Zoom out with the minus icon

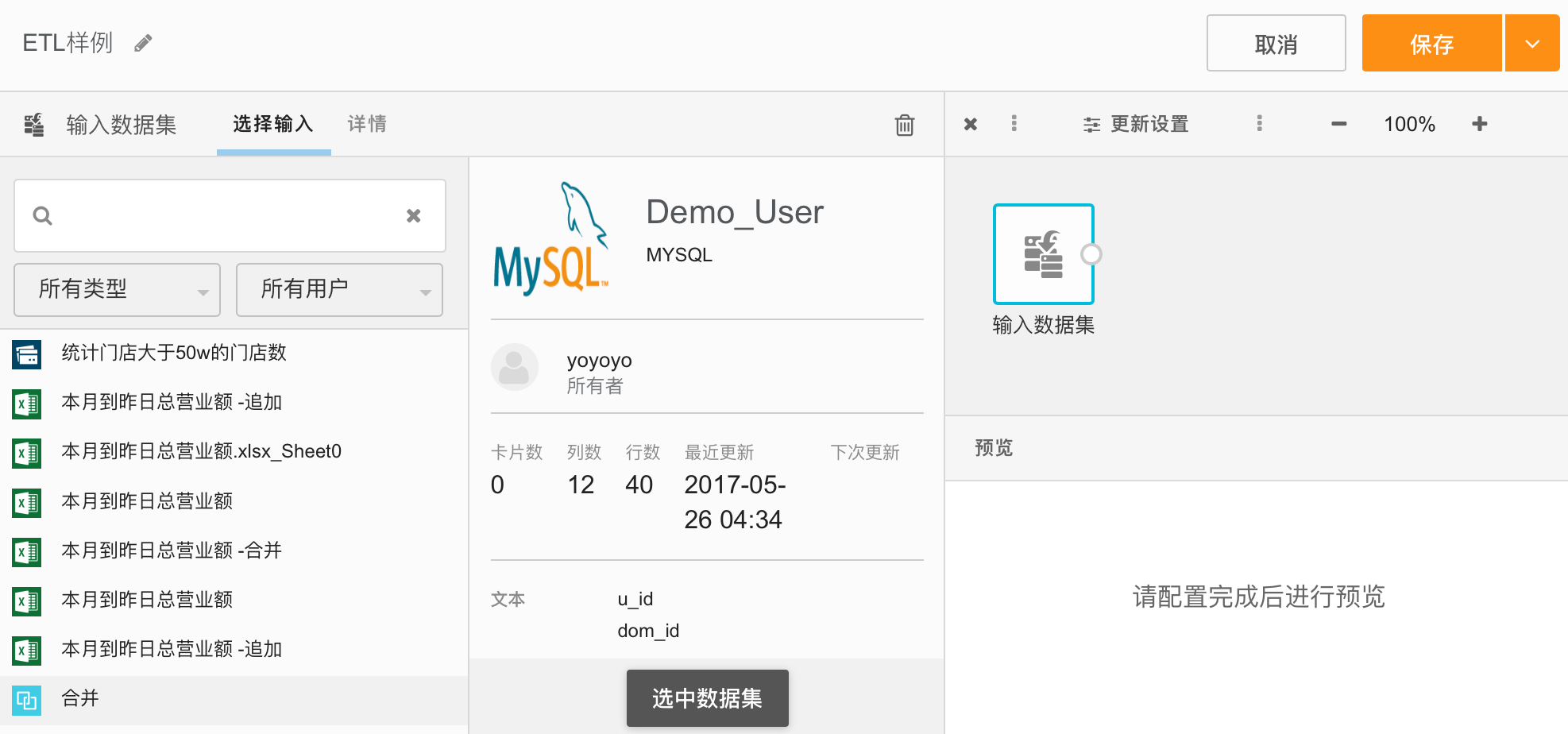coord(1339,124)
